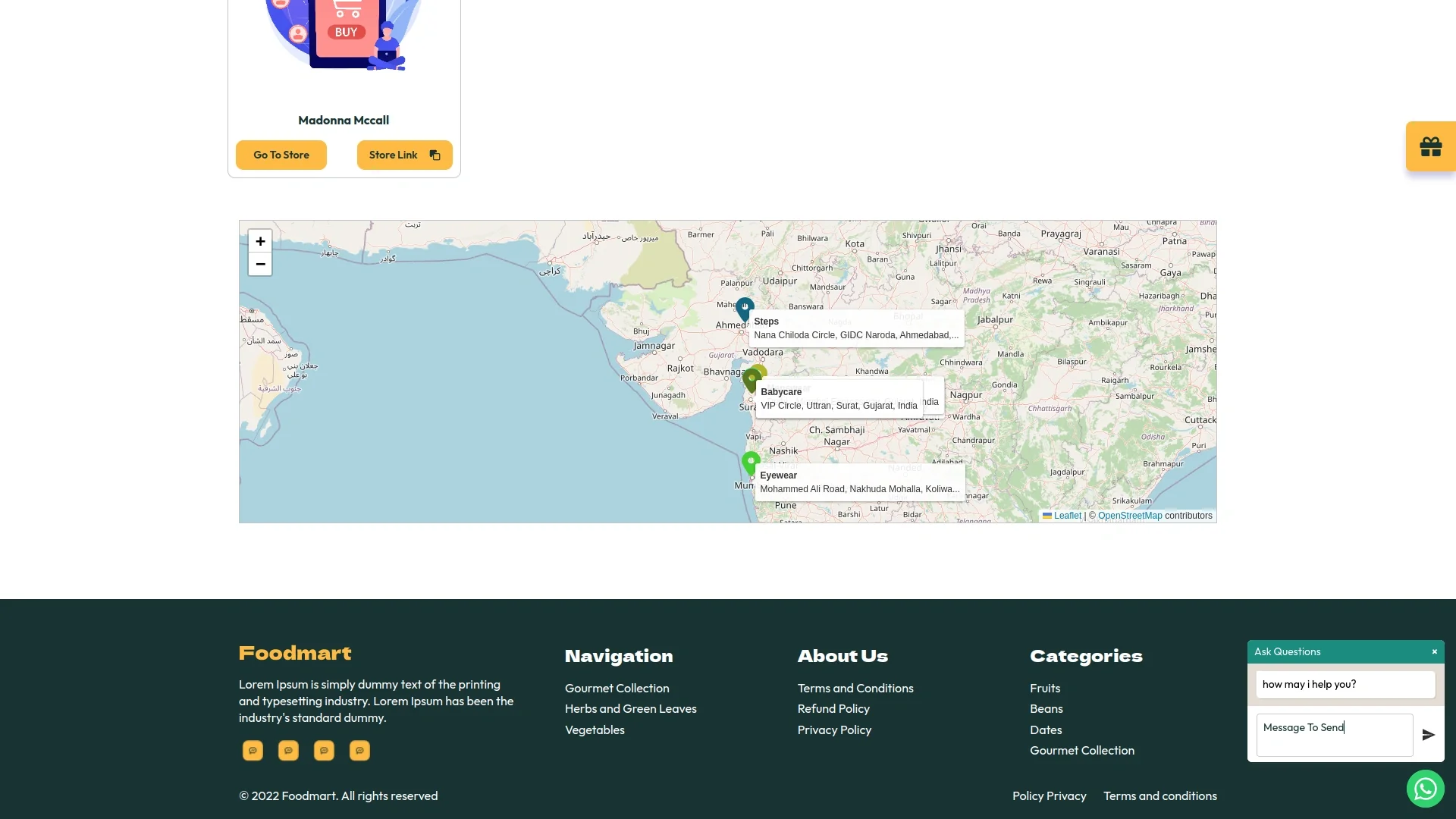Click the first footer social icon

click(x=253, y=751)
